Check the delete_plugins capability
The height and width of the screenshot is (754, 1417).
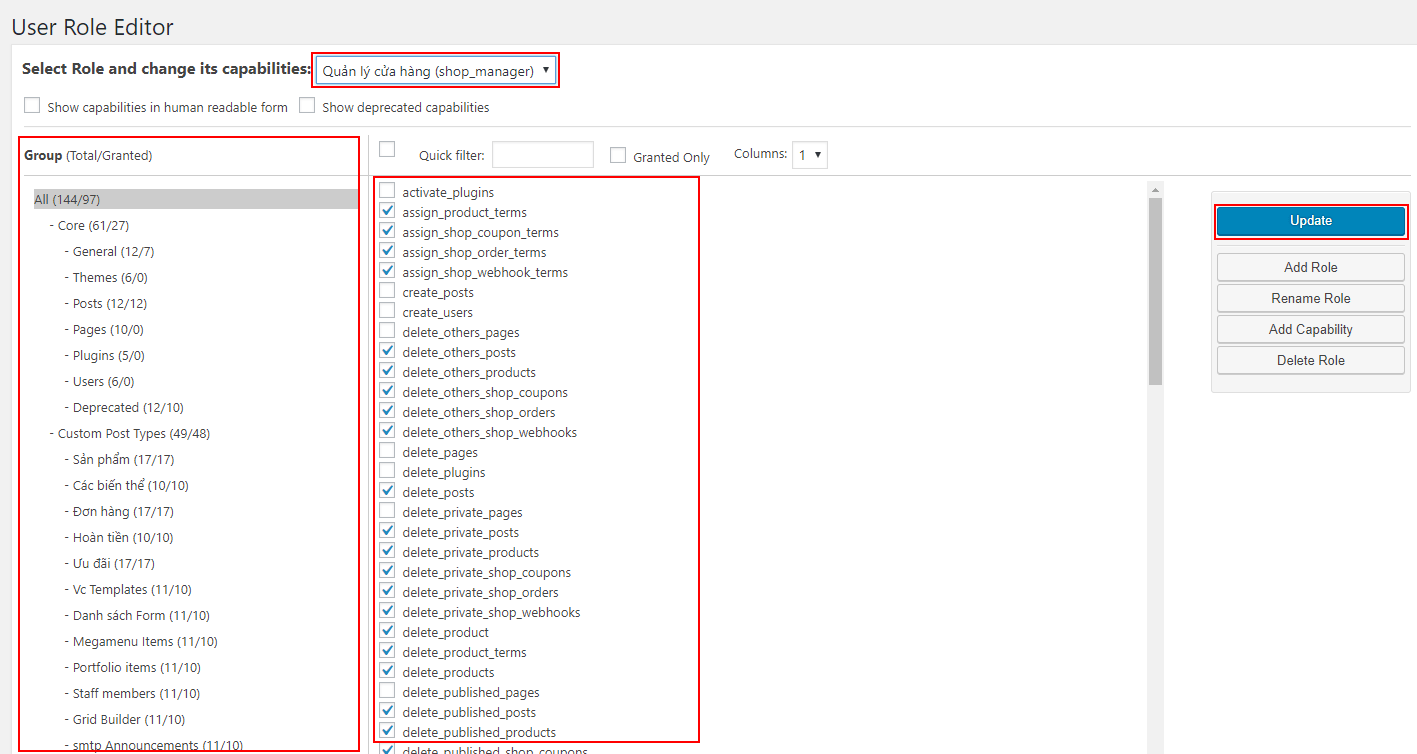tap(387, 471)
